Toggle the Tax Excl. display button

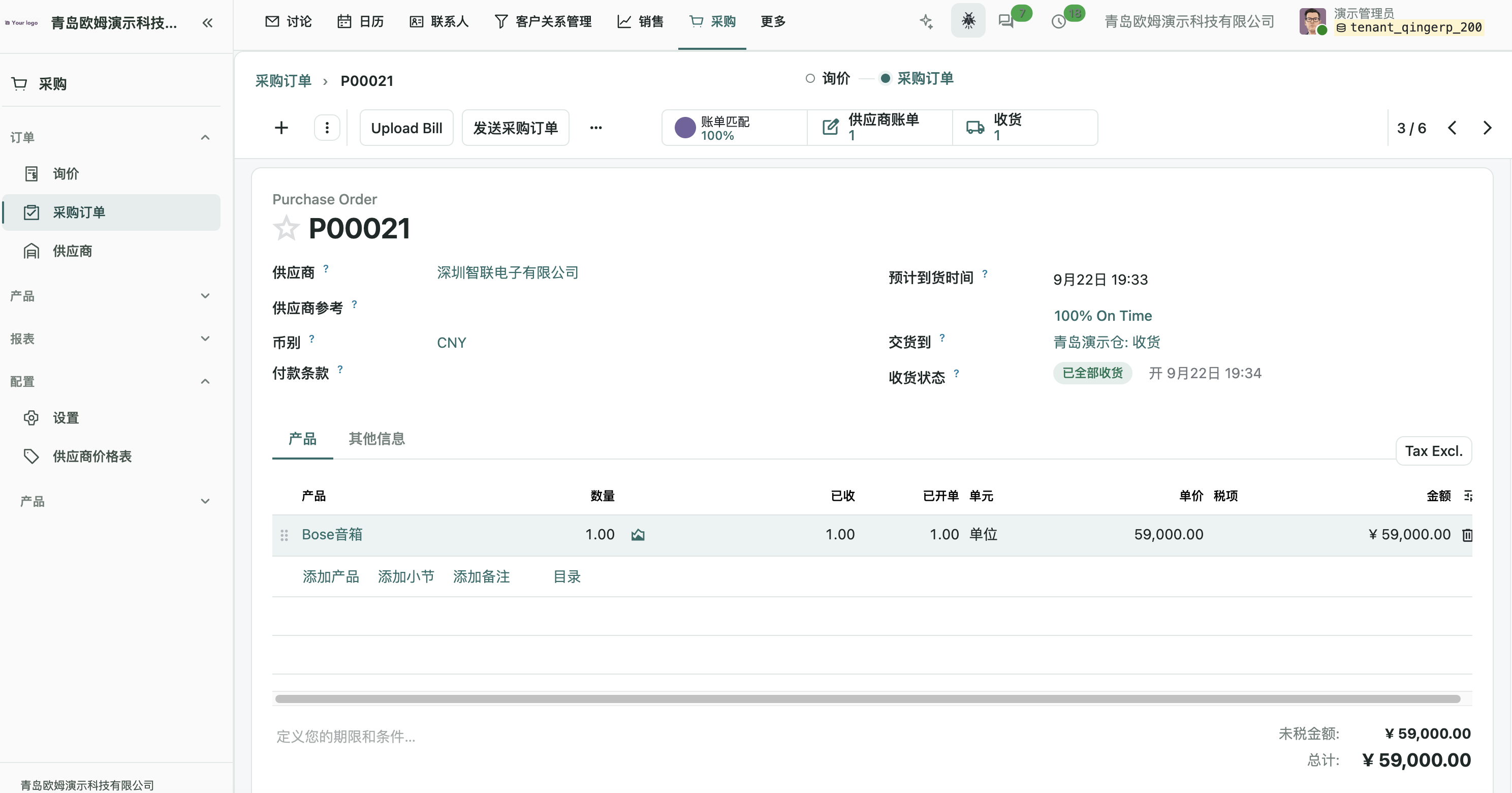pos(1433,451)
